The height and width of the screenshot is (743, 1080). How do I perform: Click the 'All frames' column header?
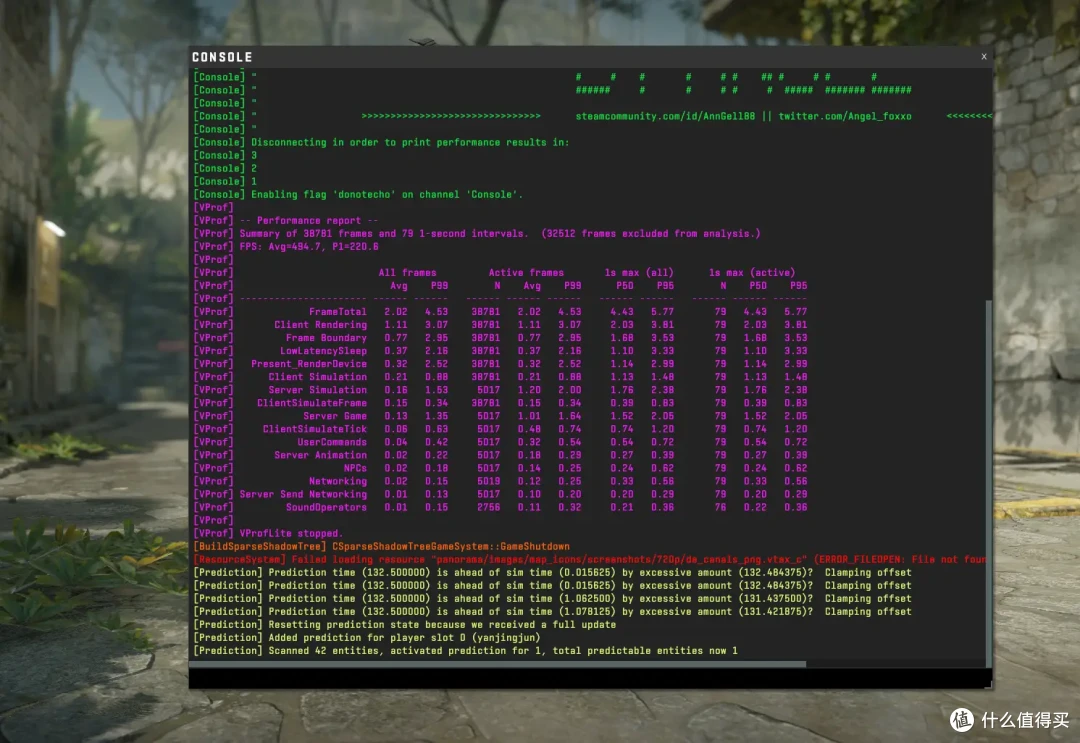(x=407, y=273)
